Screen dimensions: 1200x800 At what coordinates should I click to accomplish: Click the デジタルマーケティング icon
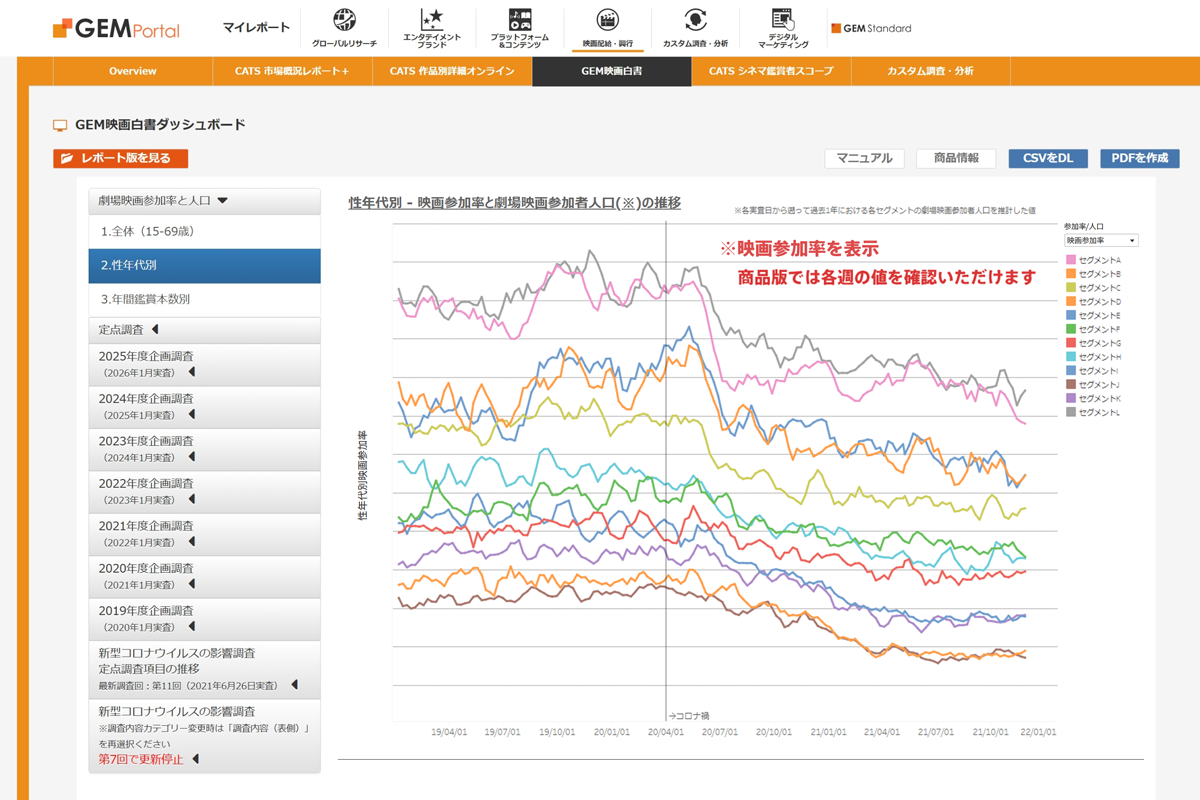click(x=782, y=21)
